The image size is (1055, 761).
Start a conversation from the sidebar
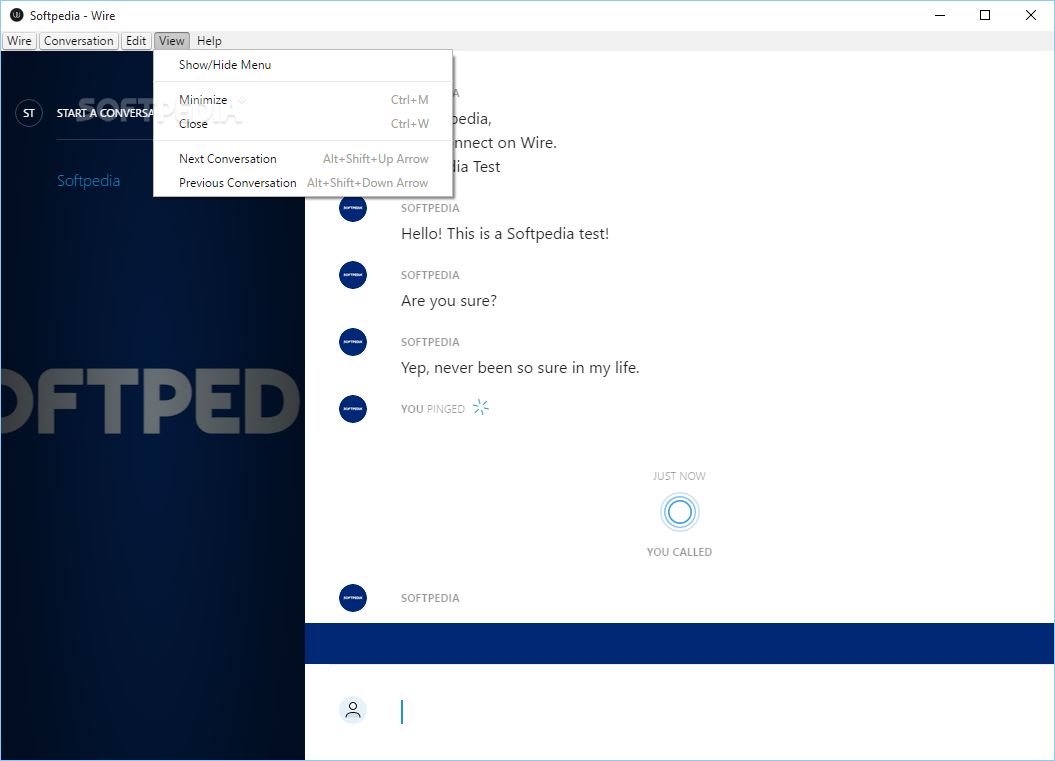click(x=105, y=113)
